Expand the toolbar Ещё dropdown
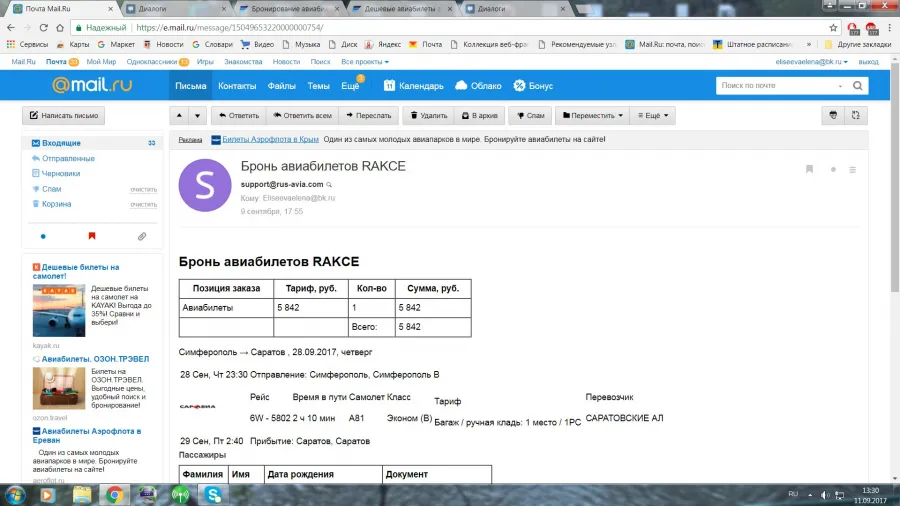900x506 pixels. coord(653,115)
